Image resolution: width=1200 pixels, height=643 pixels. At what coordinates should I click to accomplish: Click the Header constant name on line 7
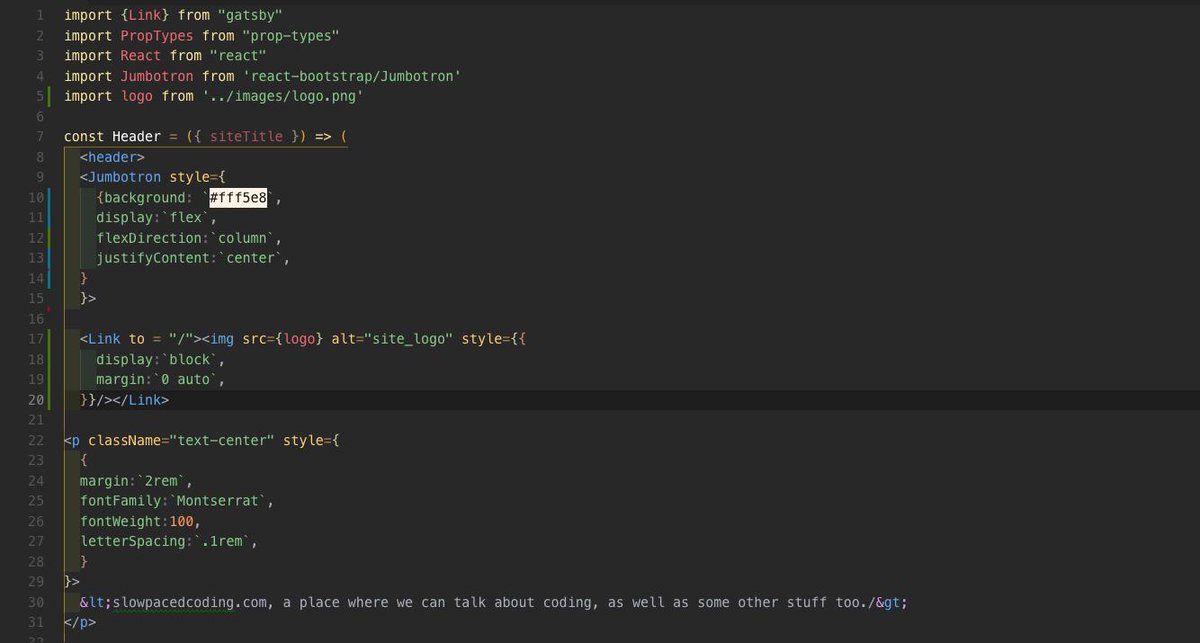[x=136, y=137]
